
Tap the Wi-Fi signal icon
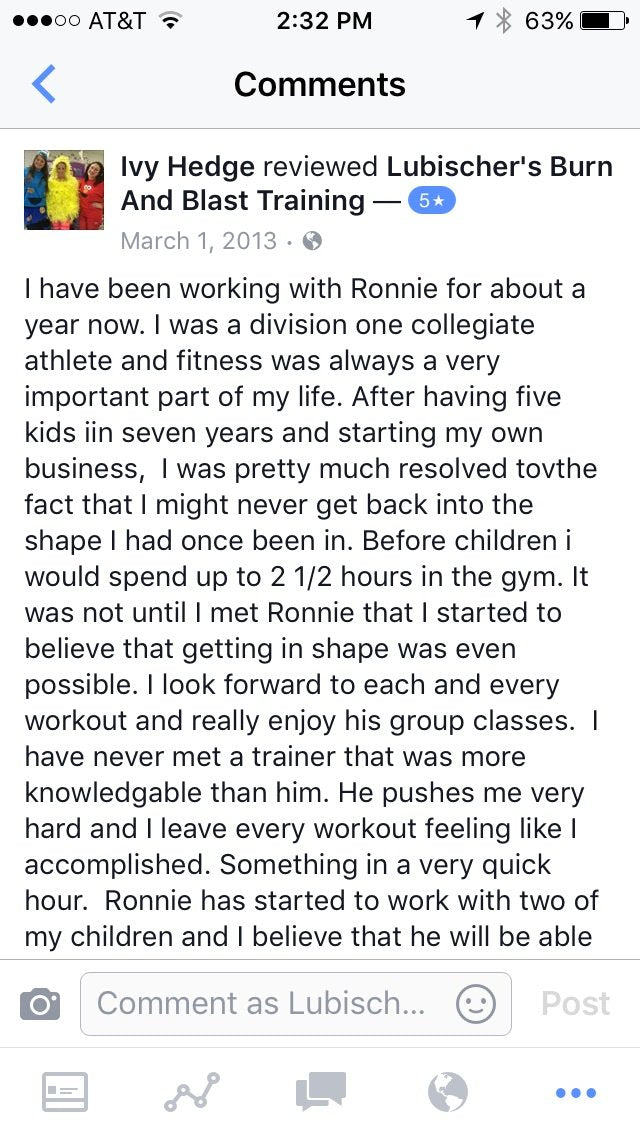coord(170,21)
